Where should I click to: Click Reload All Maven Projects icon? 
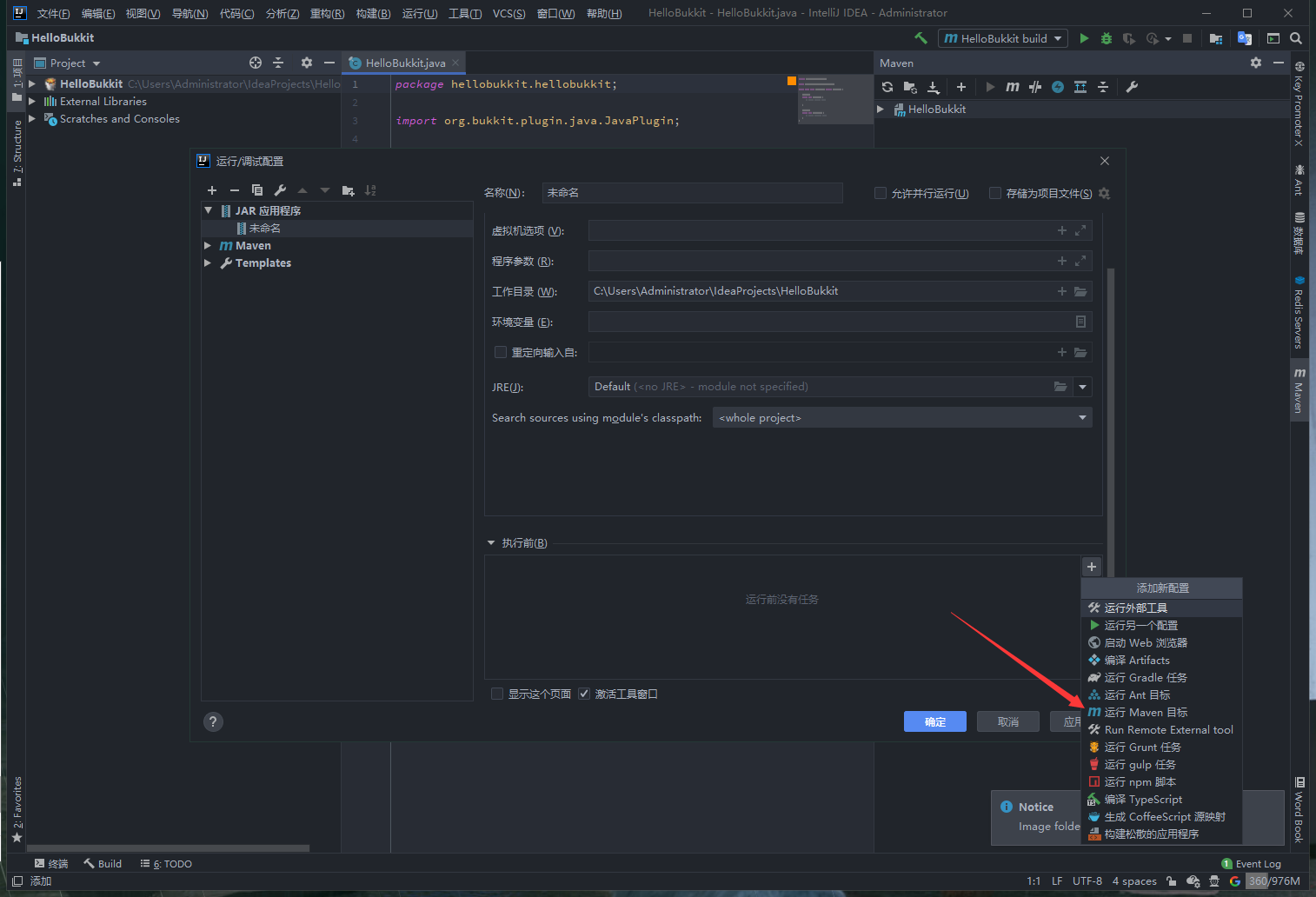[x=887, y=87]
